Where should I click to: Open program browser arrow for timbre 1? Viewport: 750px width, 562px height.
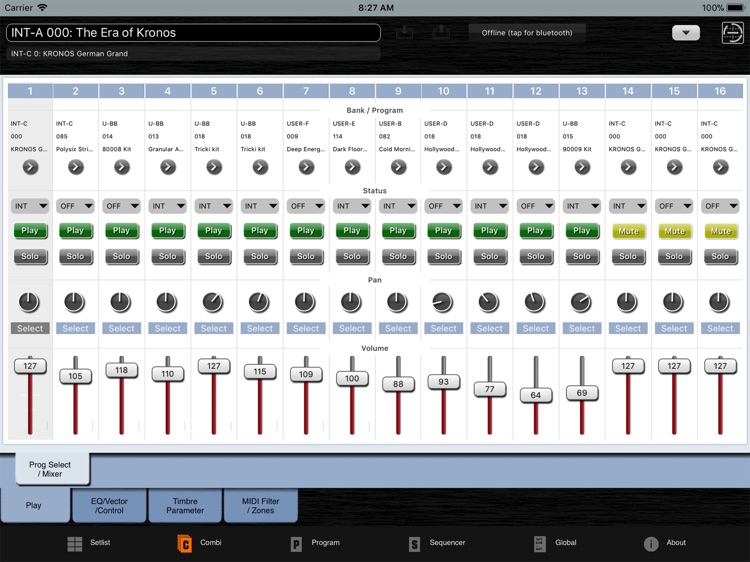pos(30,167)
